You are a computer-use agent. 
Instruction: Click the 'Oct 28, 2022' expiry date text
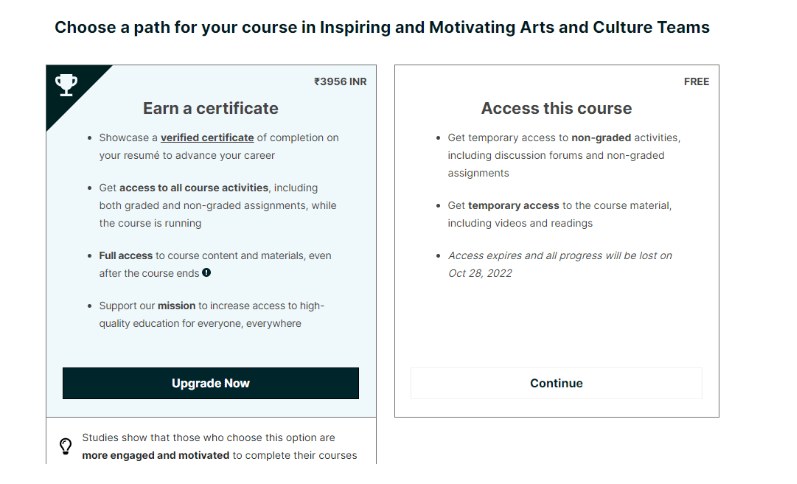point(480,274)
